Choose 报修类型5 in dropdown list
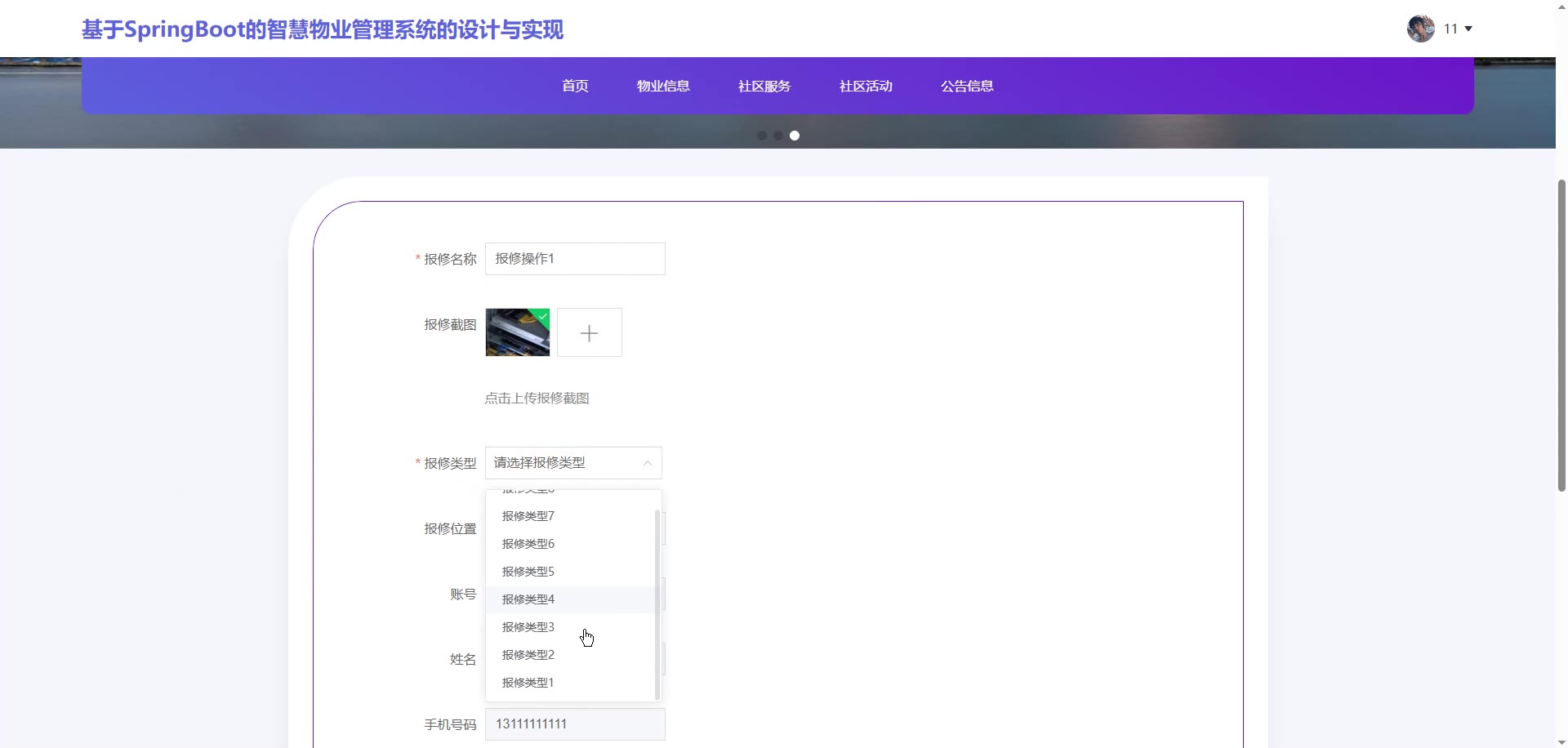 tap(528, 572)
